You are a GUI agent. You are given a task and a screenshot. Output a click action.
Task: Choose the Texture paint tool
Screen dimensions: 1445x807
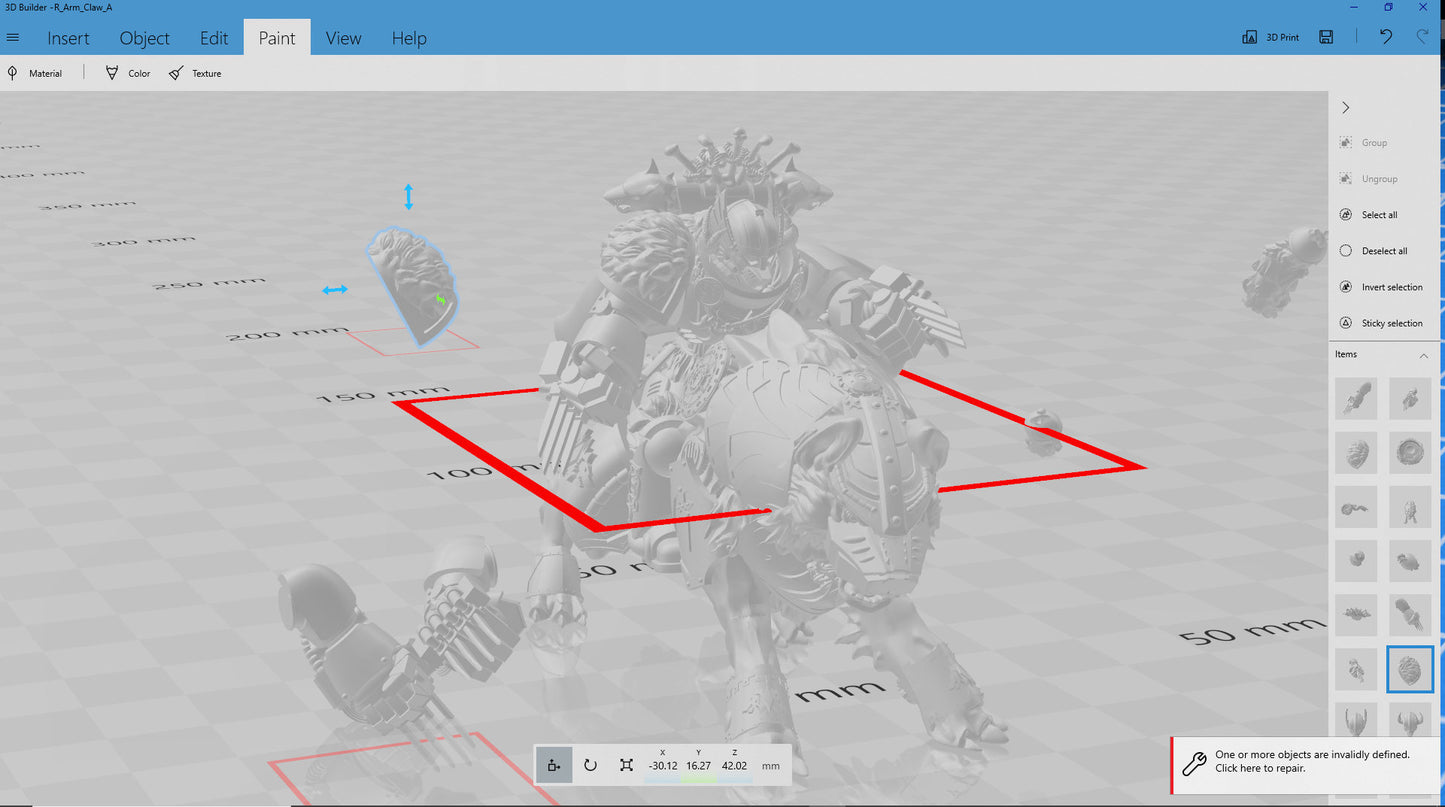click(x=195, y=73)
